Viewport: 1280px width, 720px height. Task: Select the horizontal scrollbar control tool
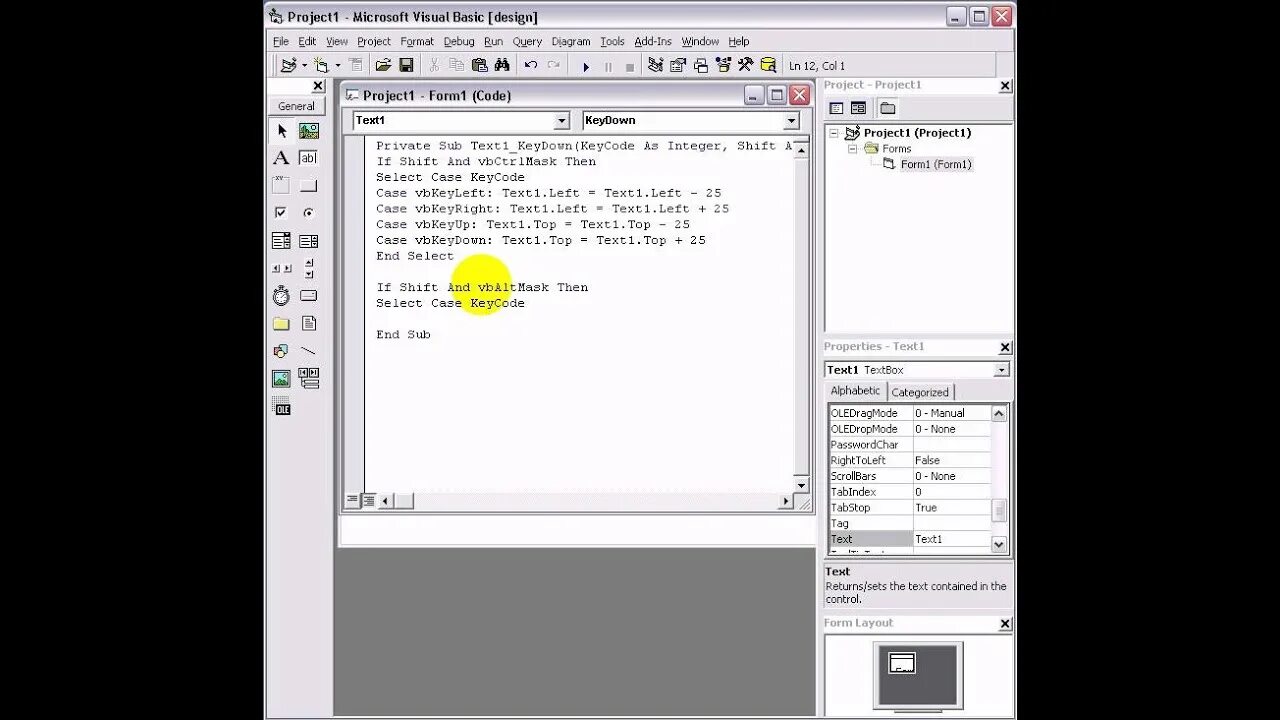pos(281,268)
